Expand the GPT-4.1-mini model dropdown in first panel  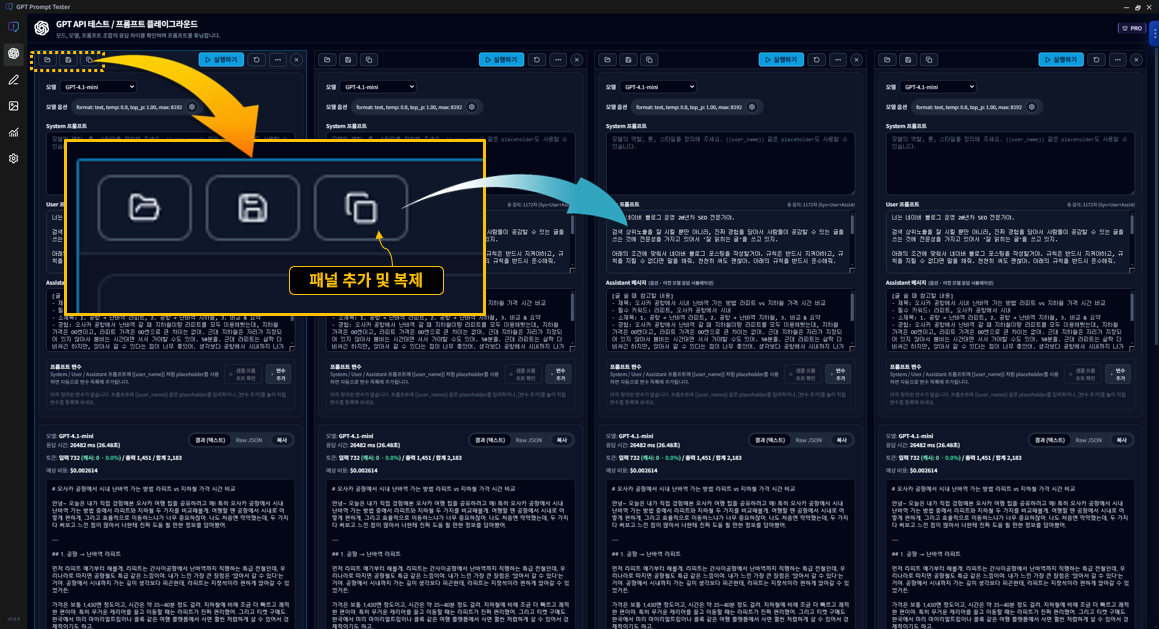pyautogui.click(x=98, y=87)
